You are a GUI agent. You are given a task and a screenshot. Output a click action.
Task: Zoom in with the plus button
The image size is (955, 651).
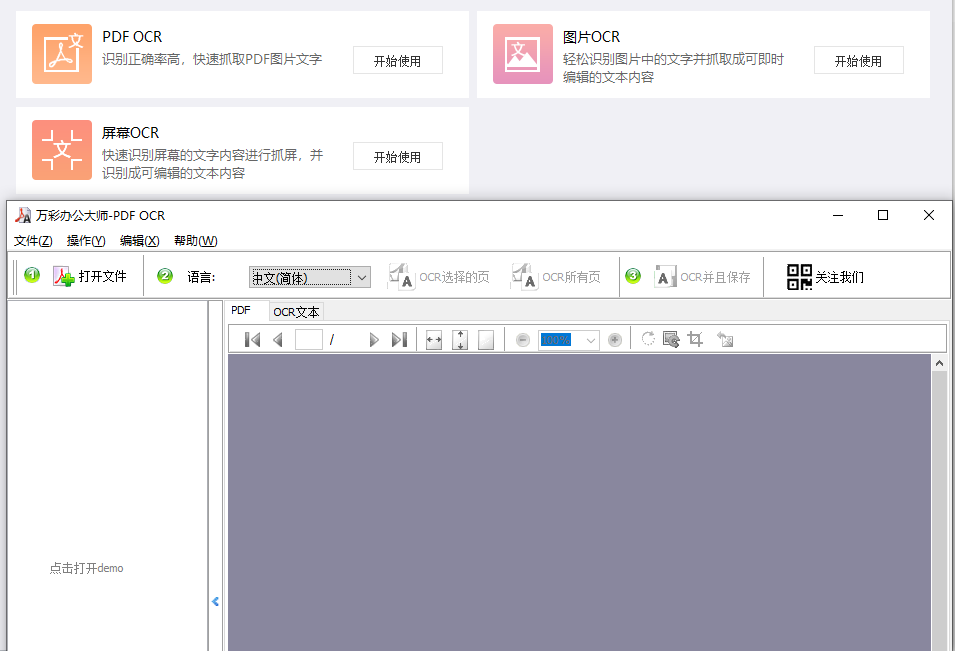(614, 339)
